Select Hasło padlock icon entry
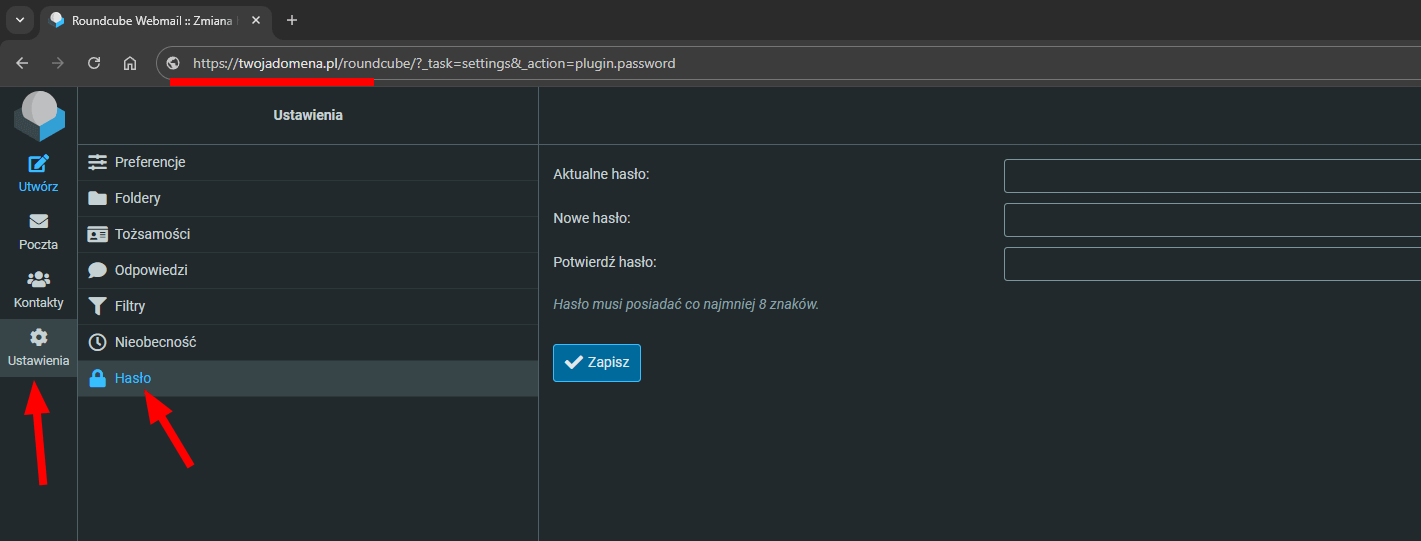 tap(97, 378)
